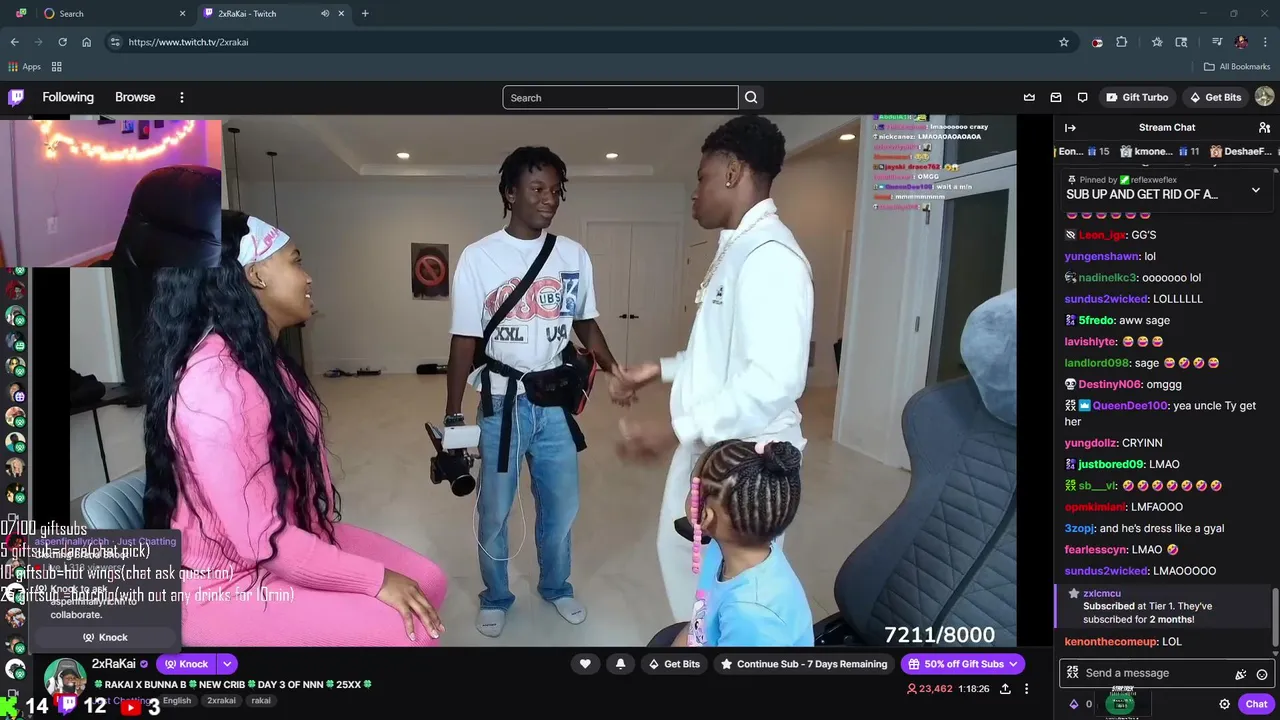Open the party celebration icon in chat input
This screenshot has height=720, width=1280.
pyautogui.click(x=1241, y=674)
